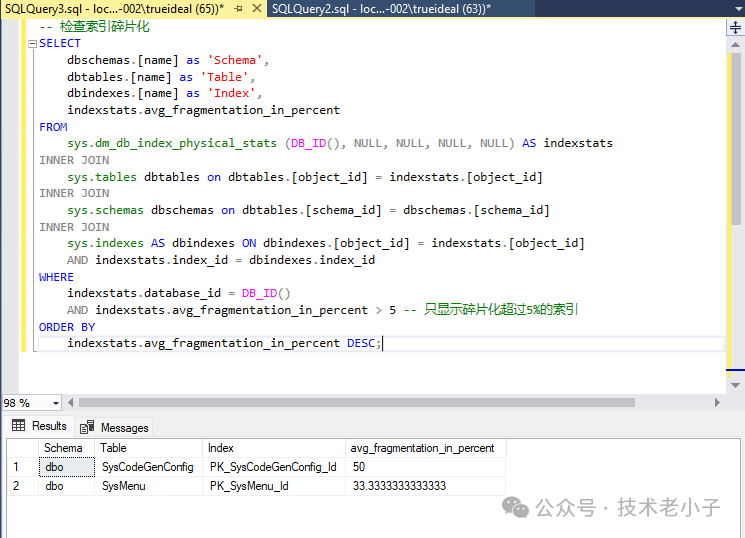Click the ORDER BY keyword line

(x=67, y=327)
